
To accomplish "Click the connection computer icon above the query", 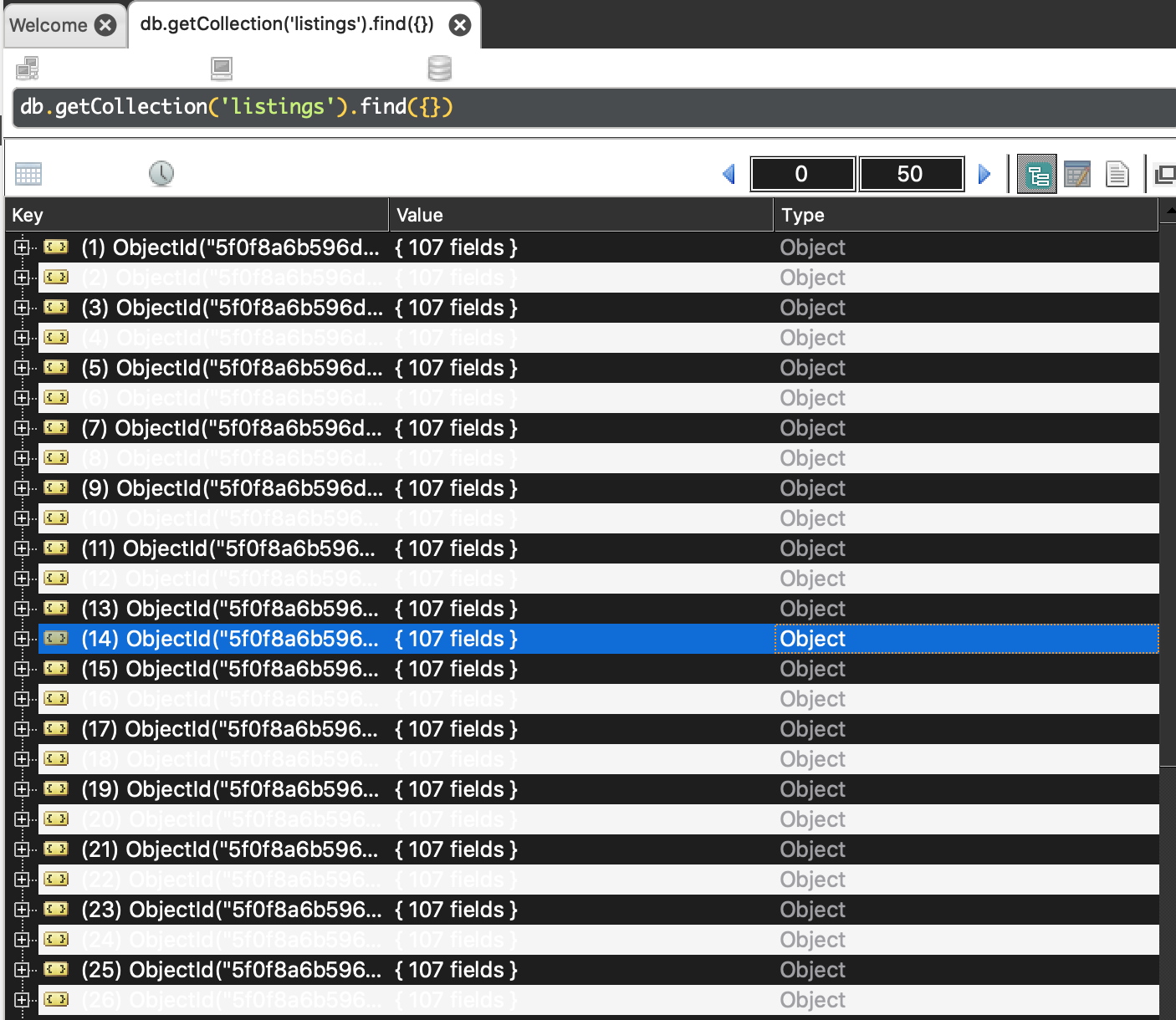I will pos(28,68).
